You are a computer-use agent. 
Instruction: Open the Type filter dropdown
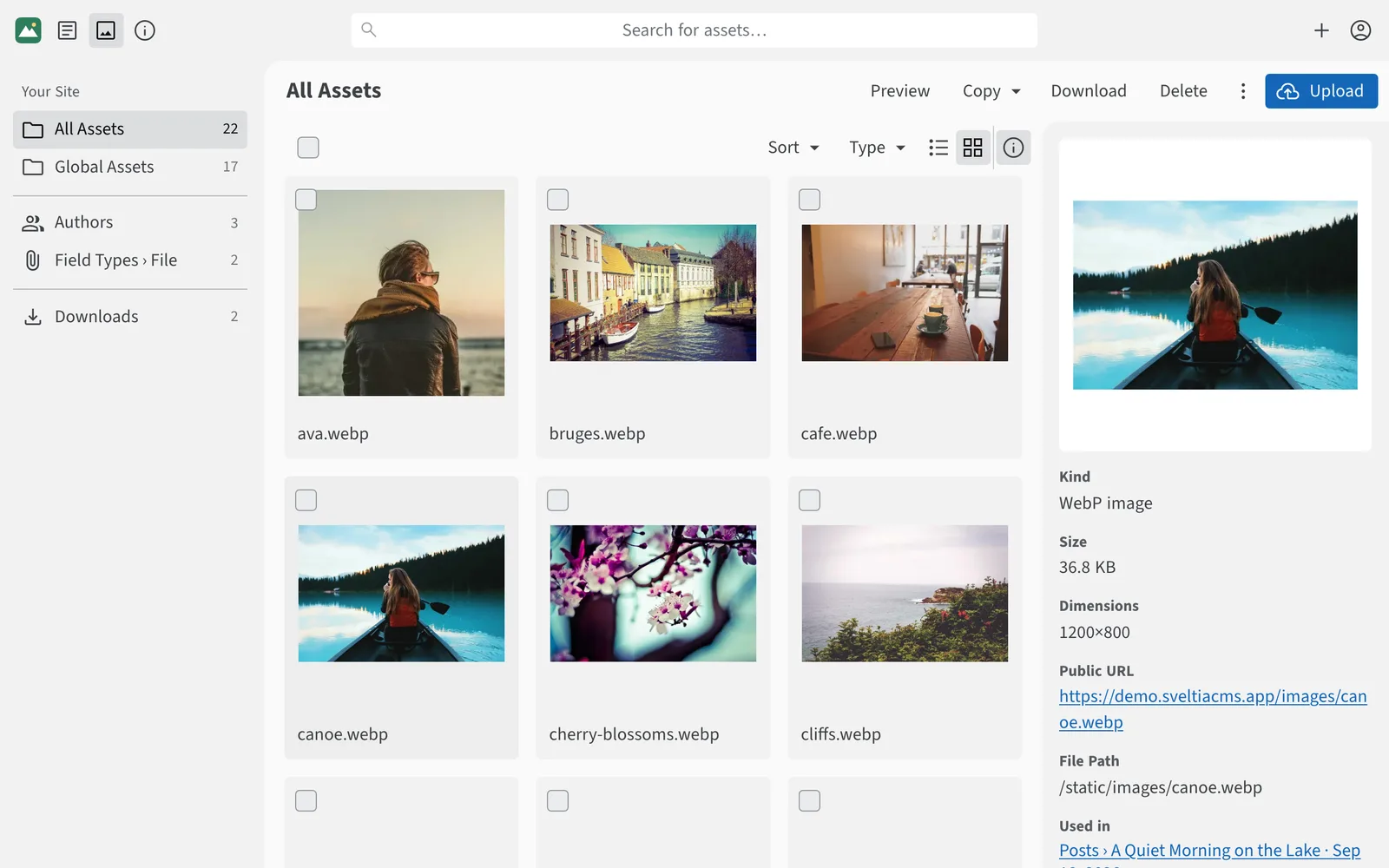(x=877, y=148)
